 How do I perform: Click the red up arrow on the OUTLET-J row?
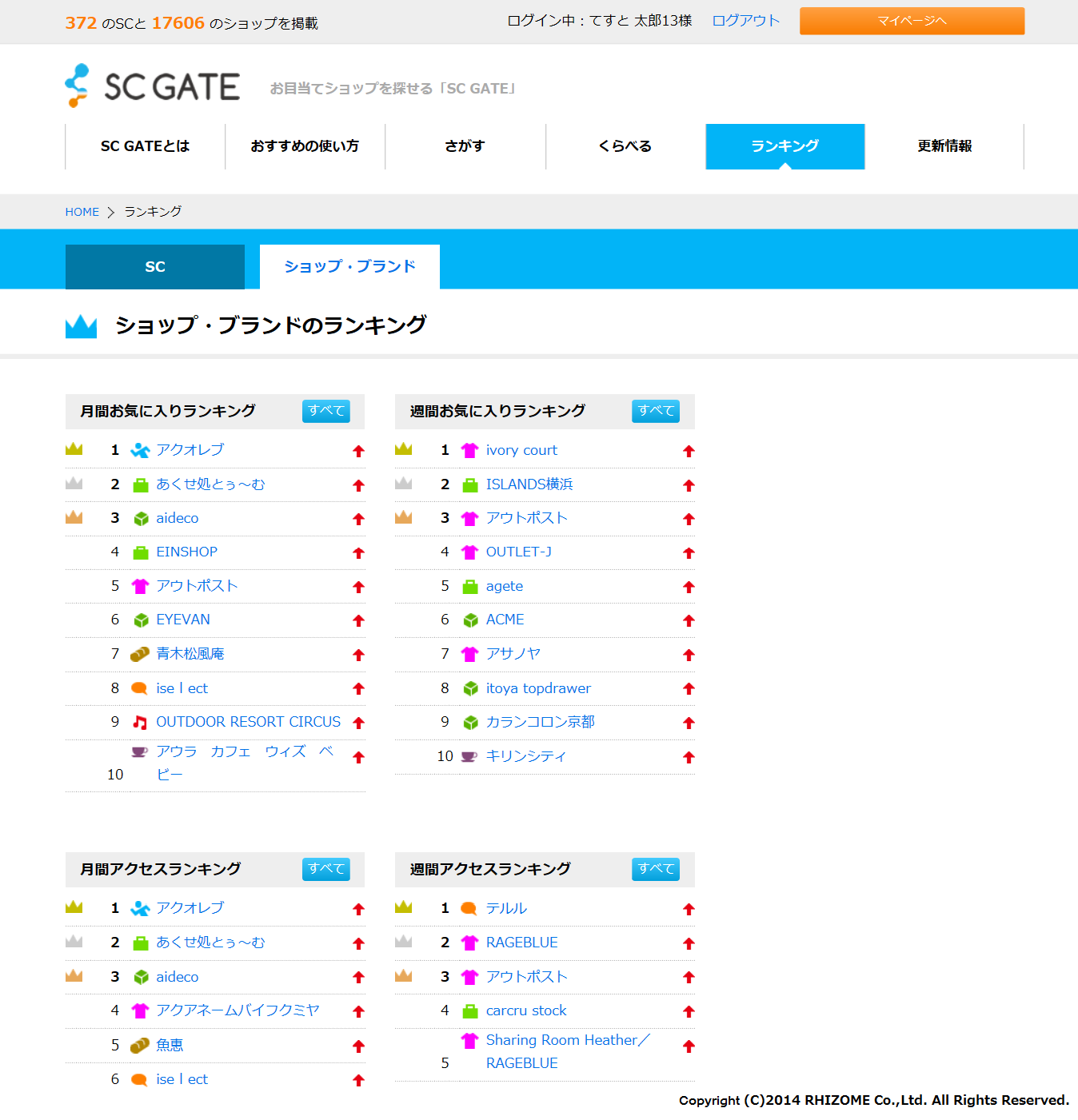[x=689, y=552]
